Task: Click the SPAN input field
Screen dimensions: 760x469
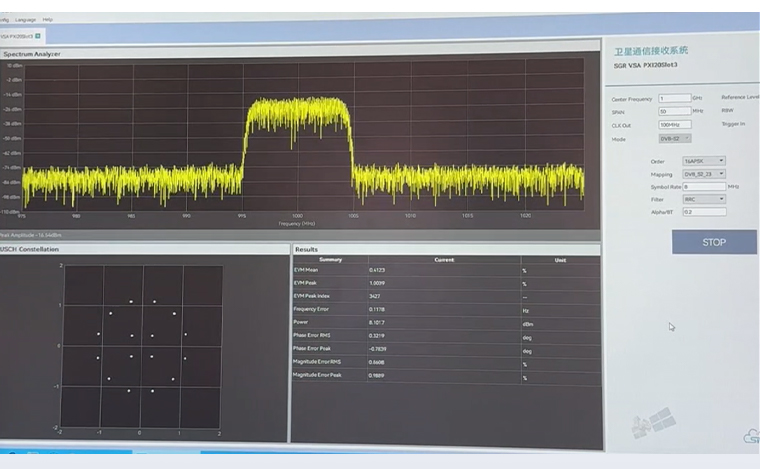Action: coord(674,111)
